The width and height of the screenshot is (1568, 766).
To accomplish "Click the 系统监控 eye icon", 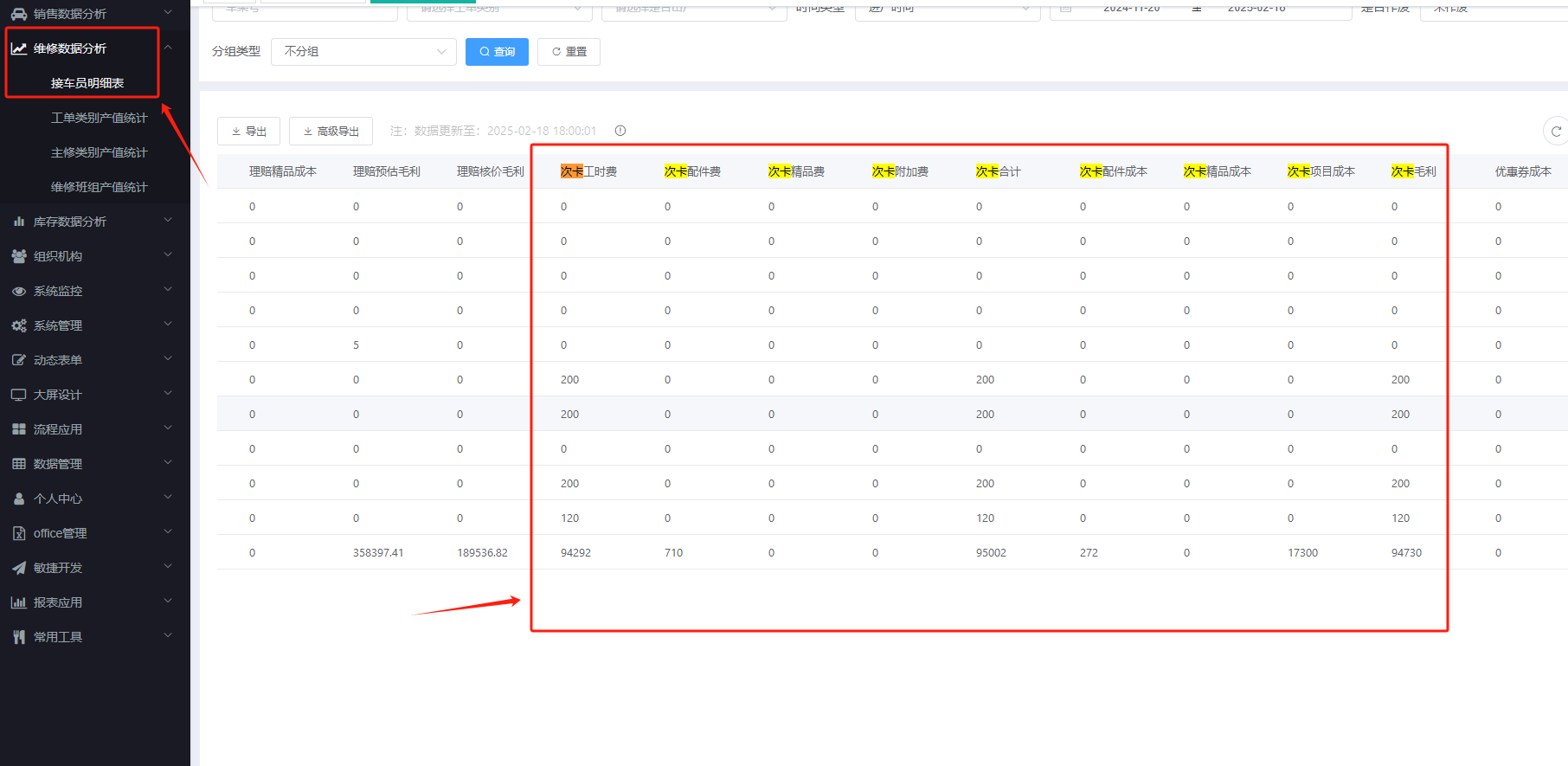I will [18, 291].
